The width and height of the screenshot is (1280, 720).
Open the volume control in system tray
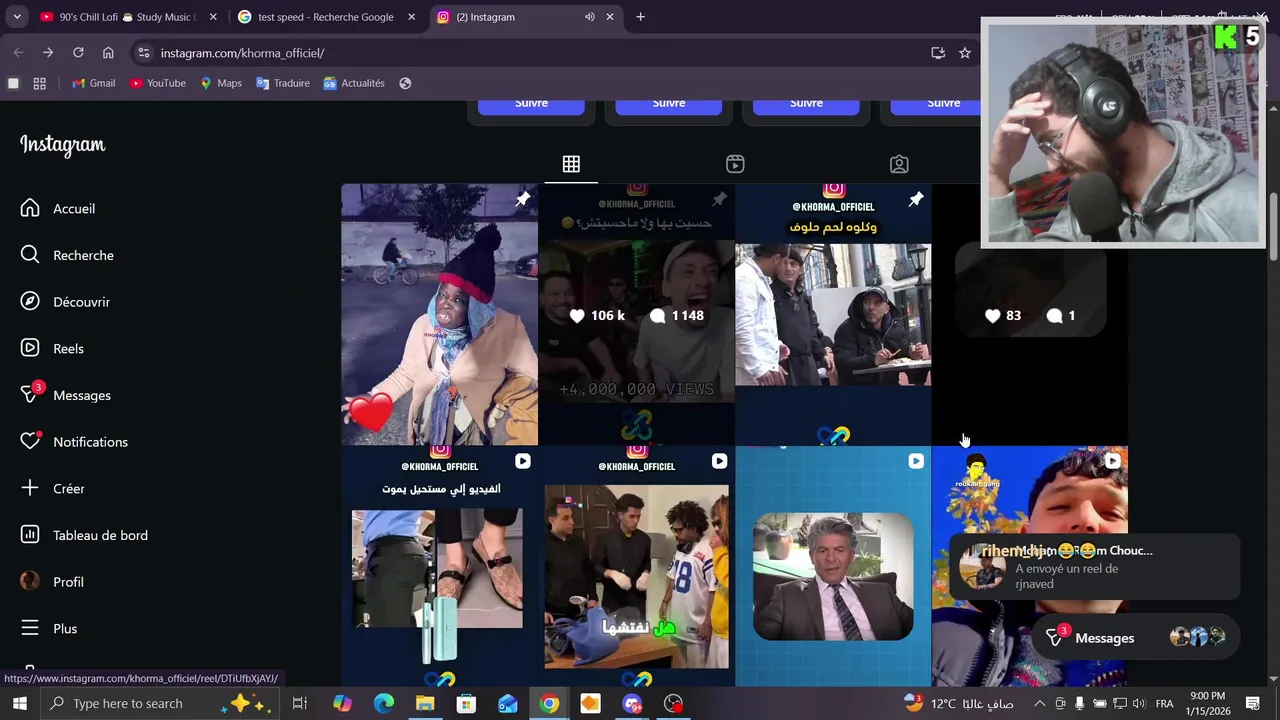(1138, 703)
